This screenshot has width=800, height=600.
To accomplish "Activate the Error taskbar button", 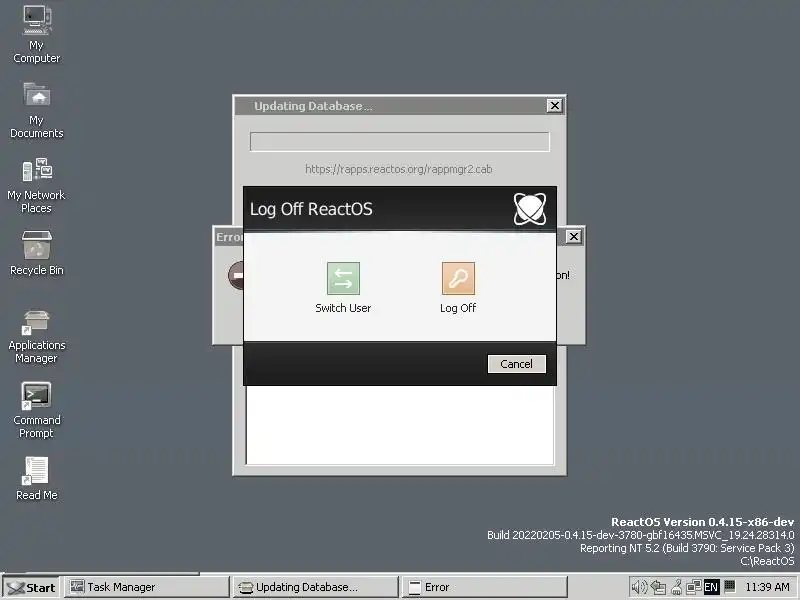I will (x=485, y=587).
